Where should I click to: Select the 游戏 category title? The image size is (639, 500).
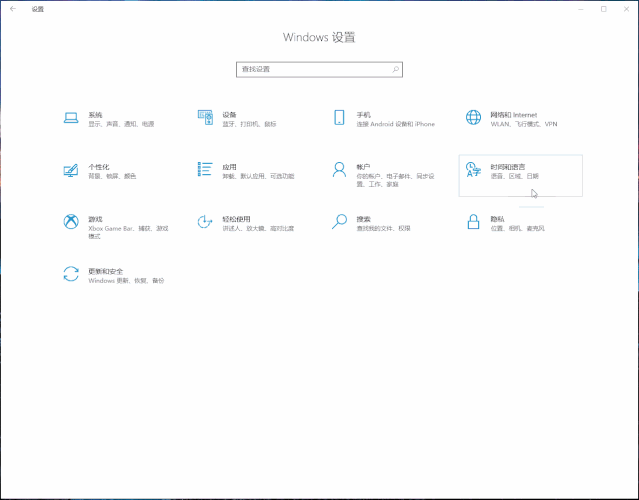point(95,219)
